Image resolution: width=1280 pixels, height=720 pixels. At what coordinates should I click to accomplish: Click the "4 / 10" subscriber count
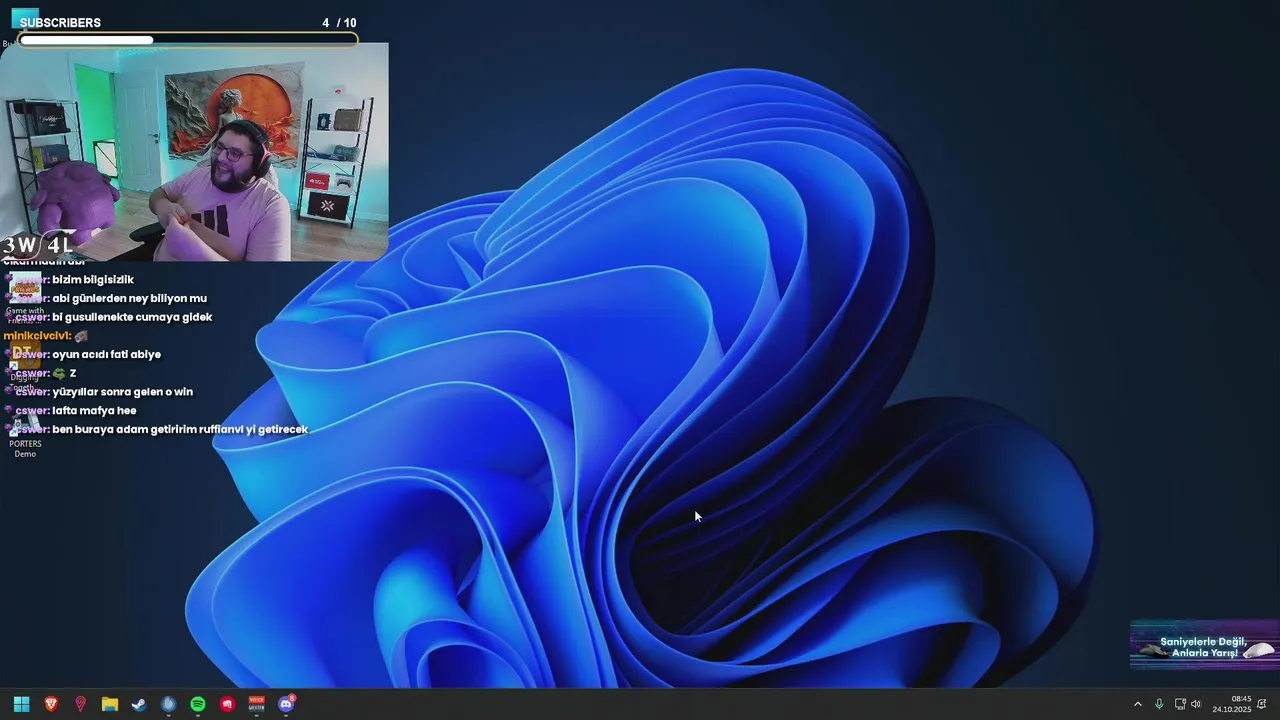(x=339, y=23)
